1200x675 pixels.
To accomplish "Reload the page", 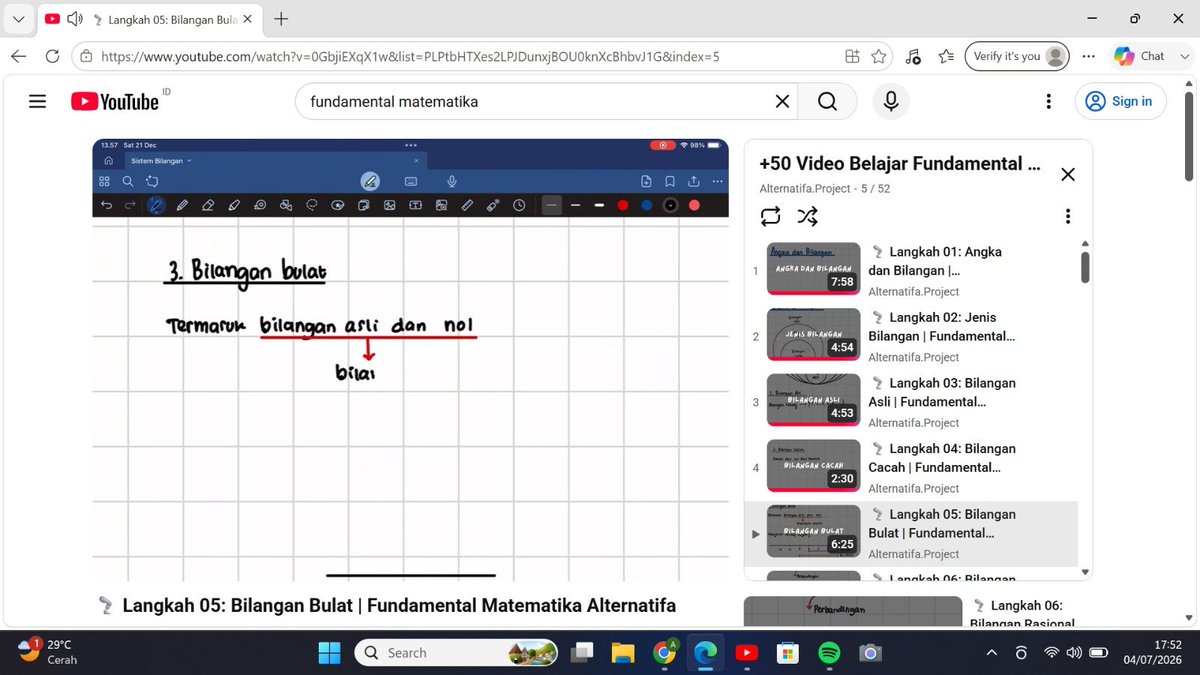I will pos(52,56).
